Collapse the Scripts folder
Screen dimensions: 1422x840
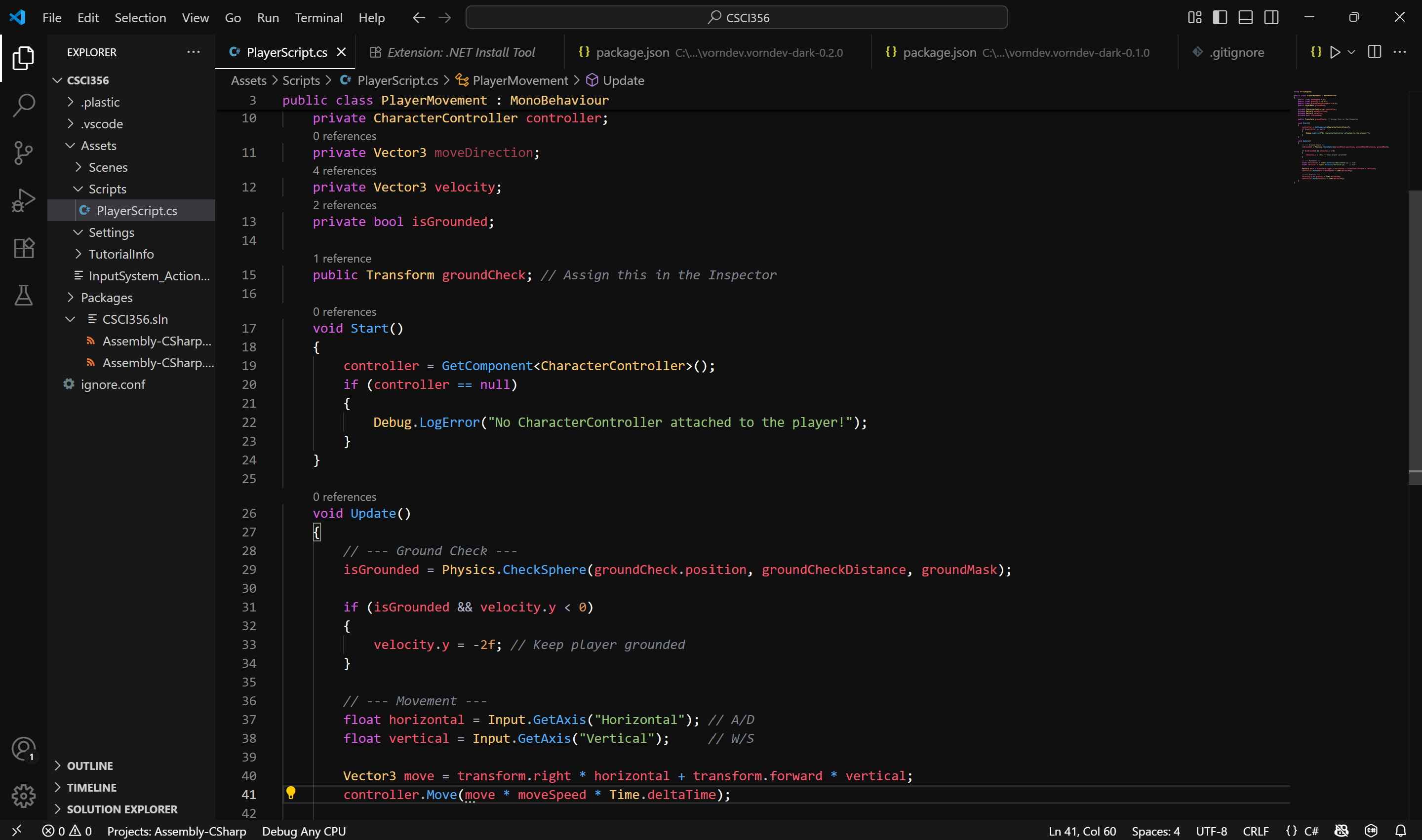pyautogui.click(x=107, y=189)
